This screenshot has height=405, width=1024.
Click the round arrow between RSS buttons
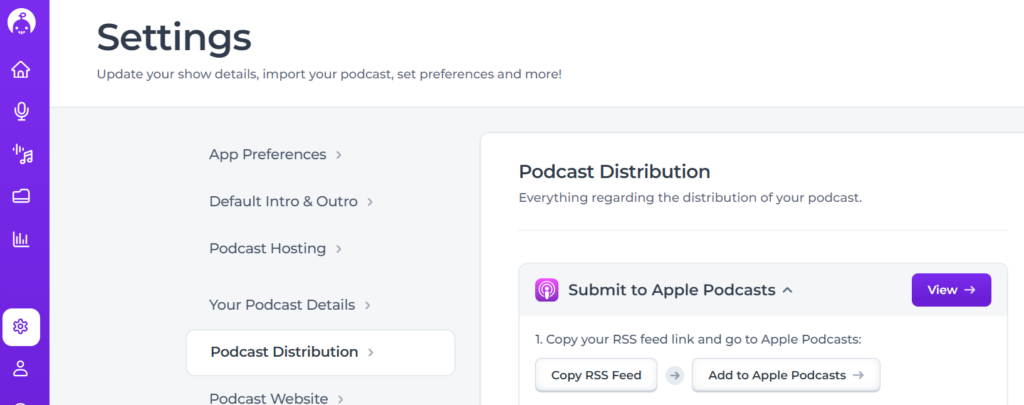tap(674, 376)
